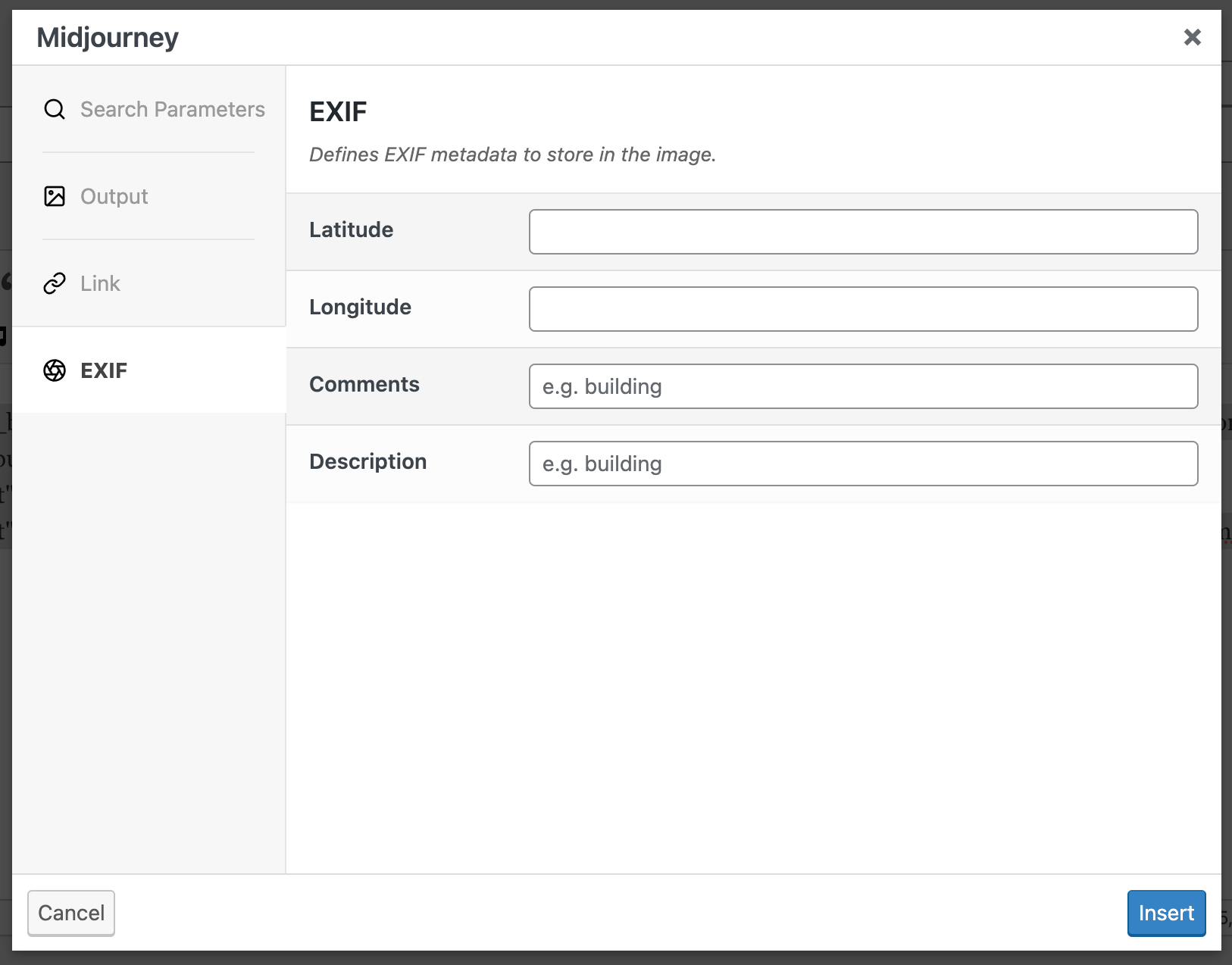Click the Latitude label
This screenshot has height=965, width=1232.
point(351,230)
